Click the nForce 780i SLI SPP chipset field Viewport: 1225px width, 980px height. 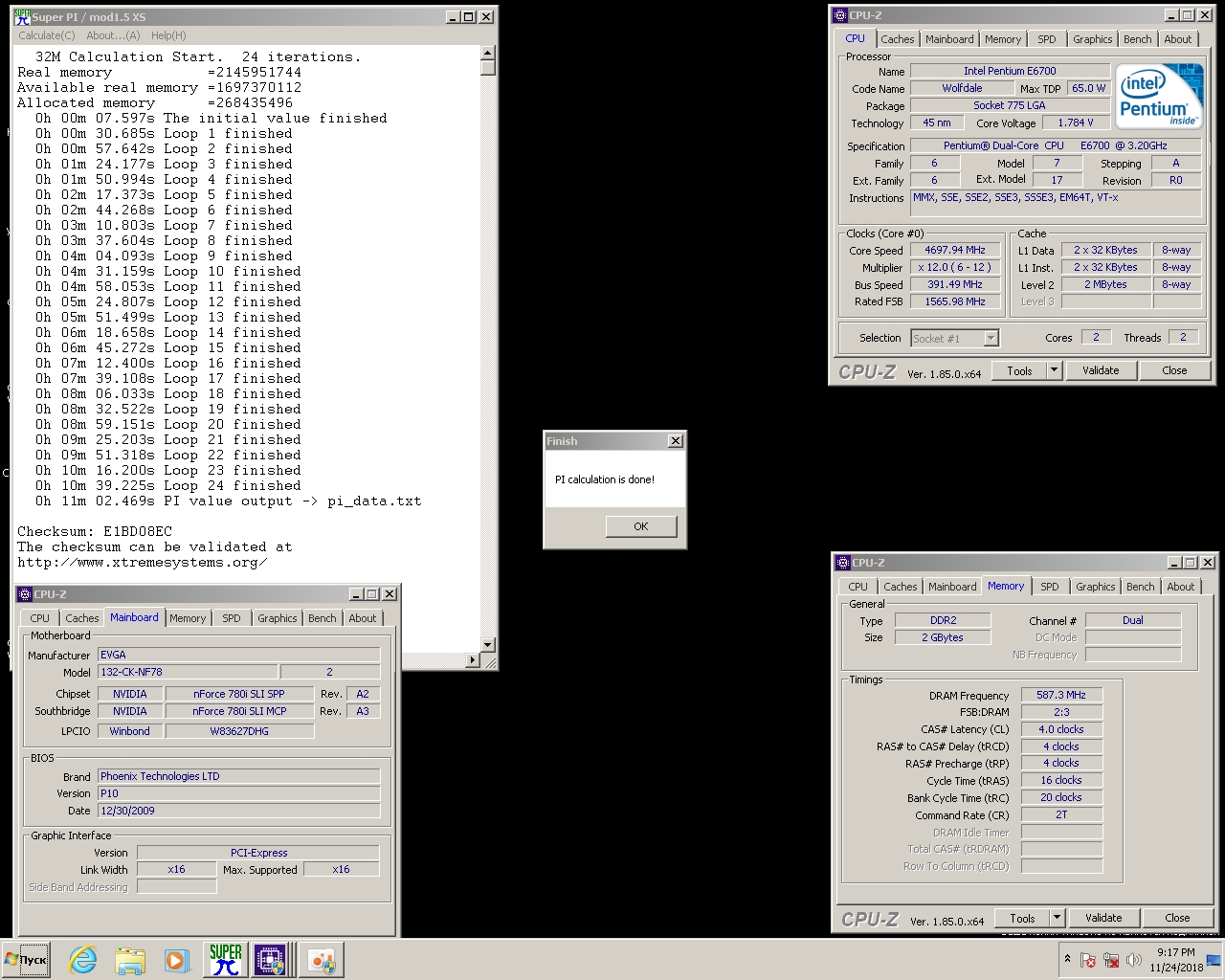click(239, 694)
